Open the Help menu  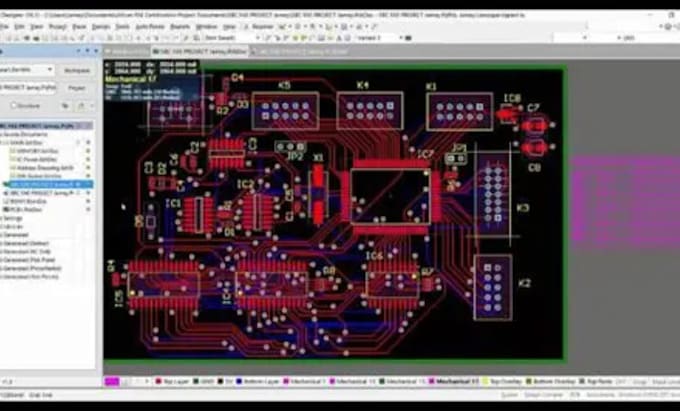click(229, 27)
